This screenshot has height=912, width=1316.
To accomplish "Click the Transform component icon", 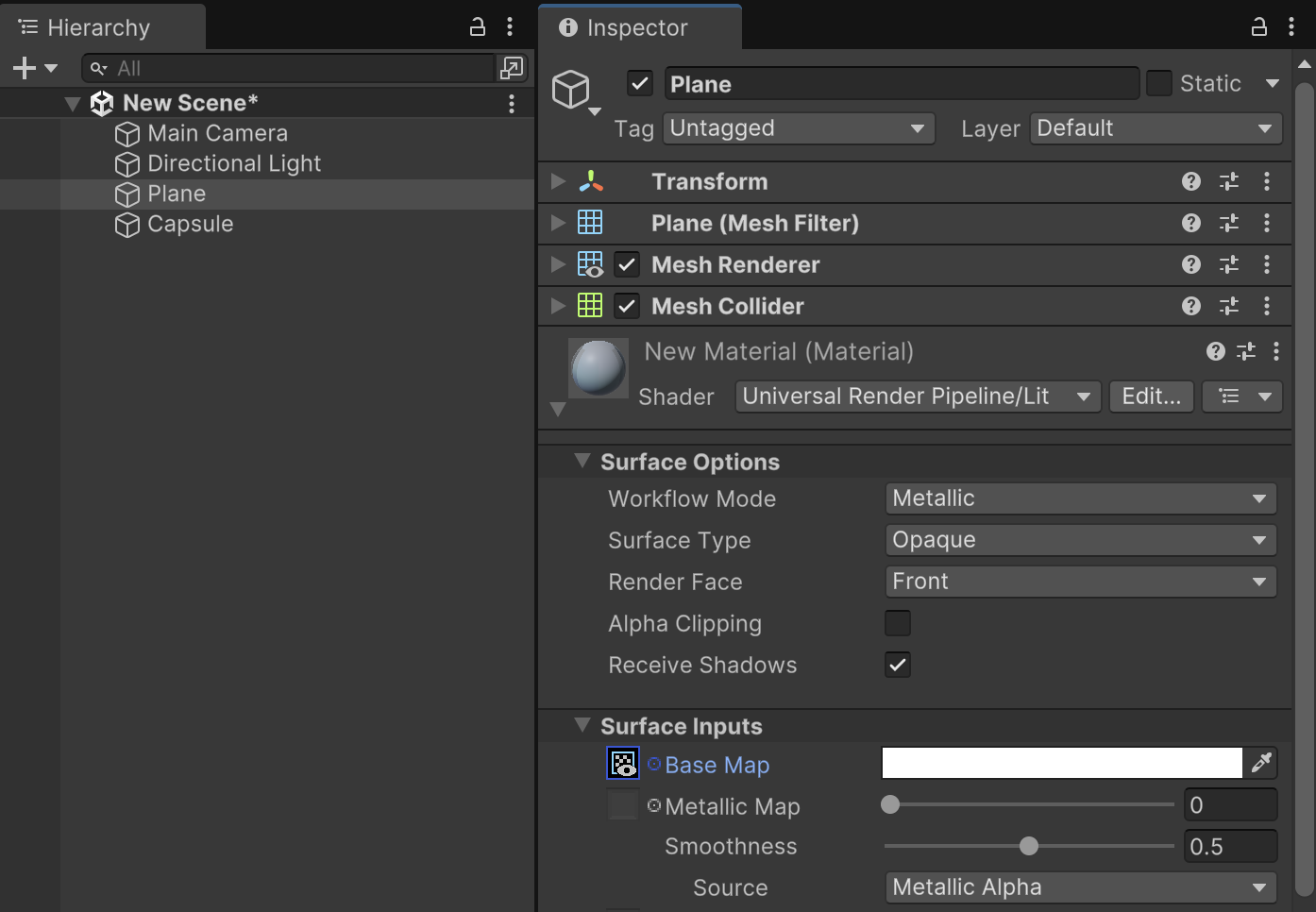I will [591, 181].
